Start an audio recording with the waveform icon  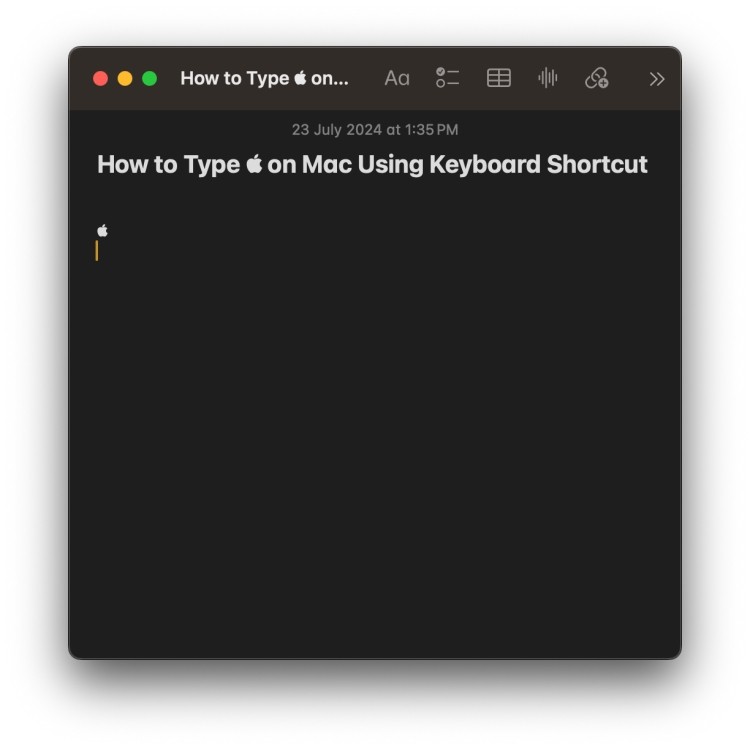click(548, 78)
